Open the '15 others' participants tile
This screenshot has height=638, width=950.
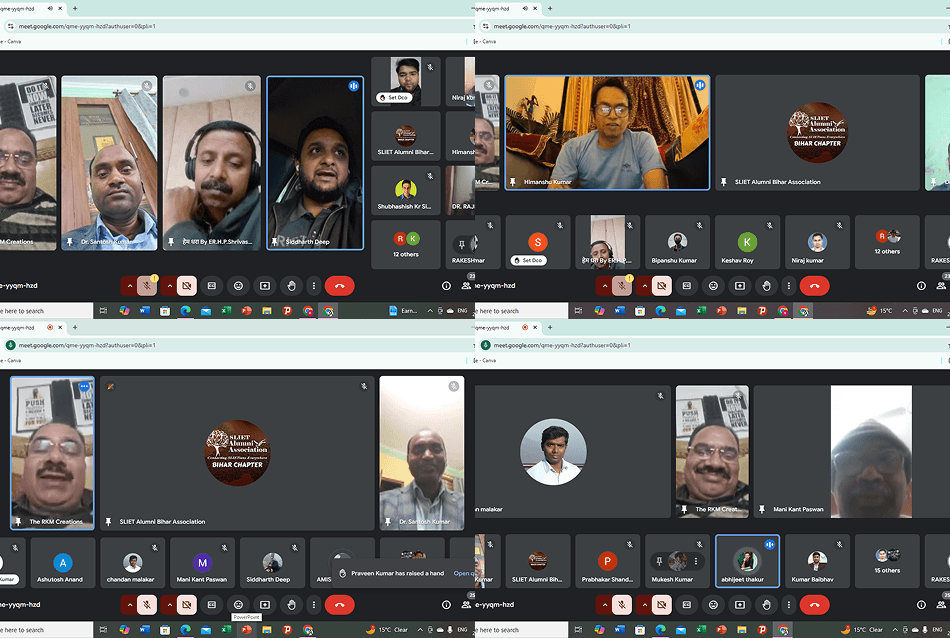(x=887, y=561)
